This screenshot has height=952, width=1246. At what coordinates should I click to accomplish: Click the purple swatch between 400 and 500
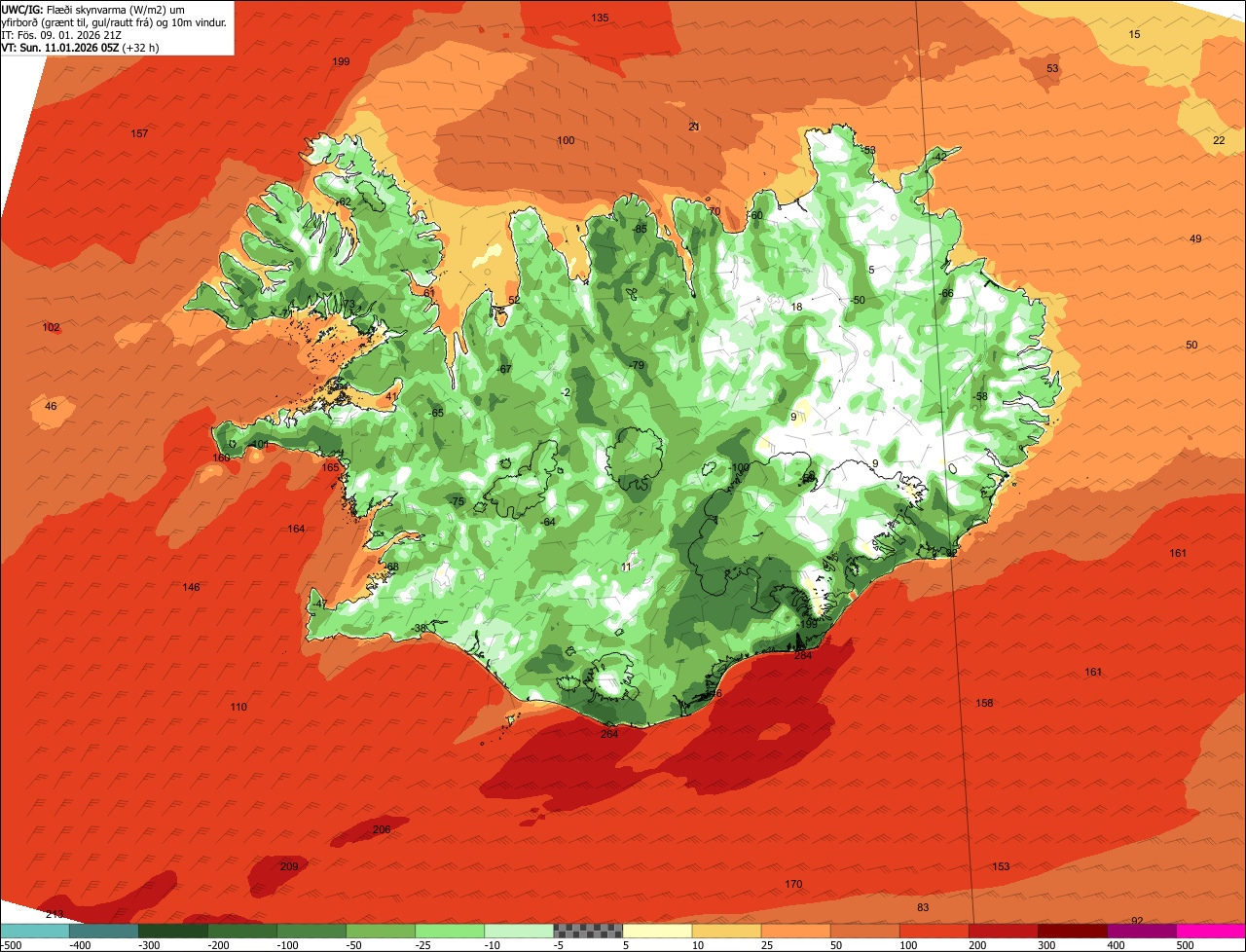click(x=1141, y=931)
